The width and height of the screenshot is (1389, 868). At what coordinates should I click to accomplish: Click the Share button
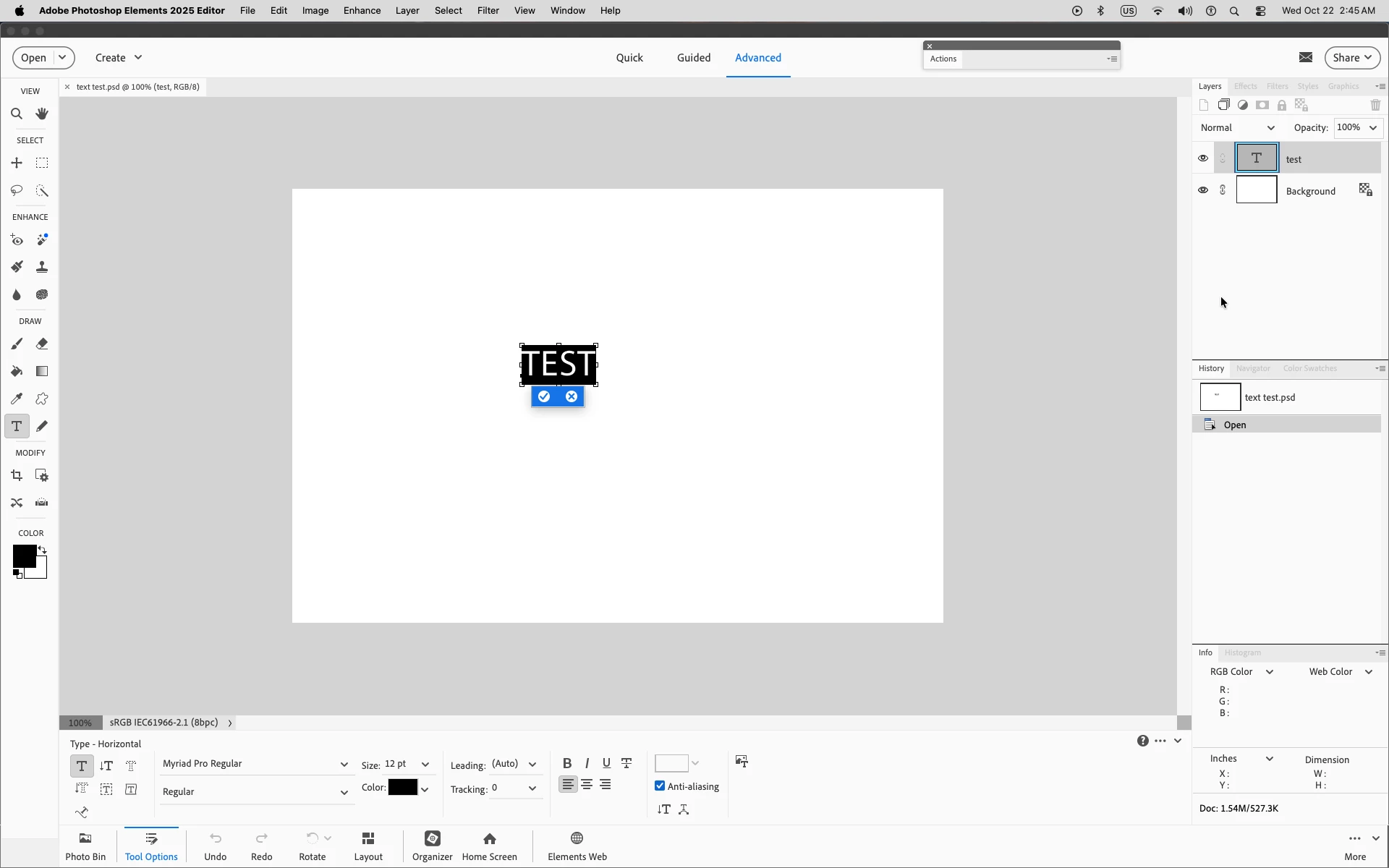point(1352,58)
